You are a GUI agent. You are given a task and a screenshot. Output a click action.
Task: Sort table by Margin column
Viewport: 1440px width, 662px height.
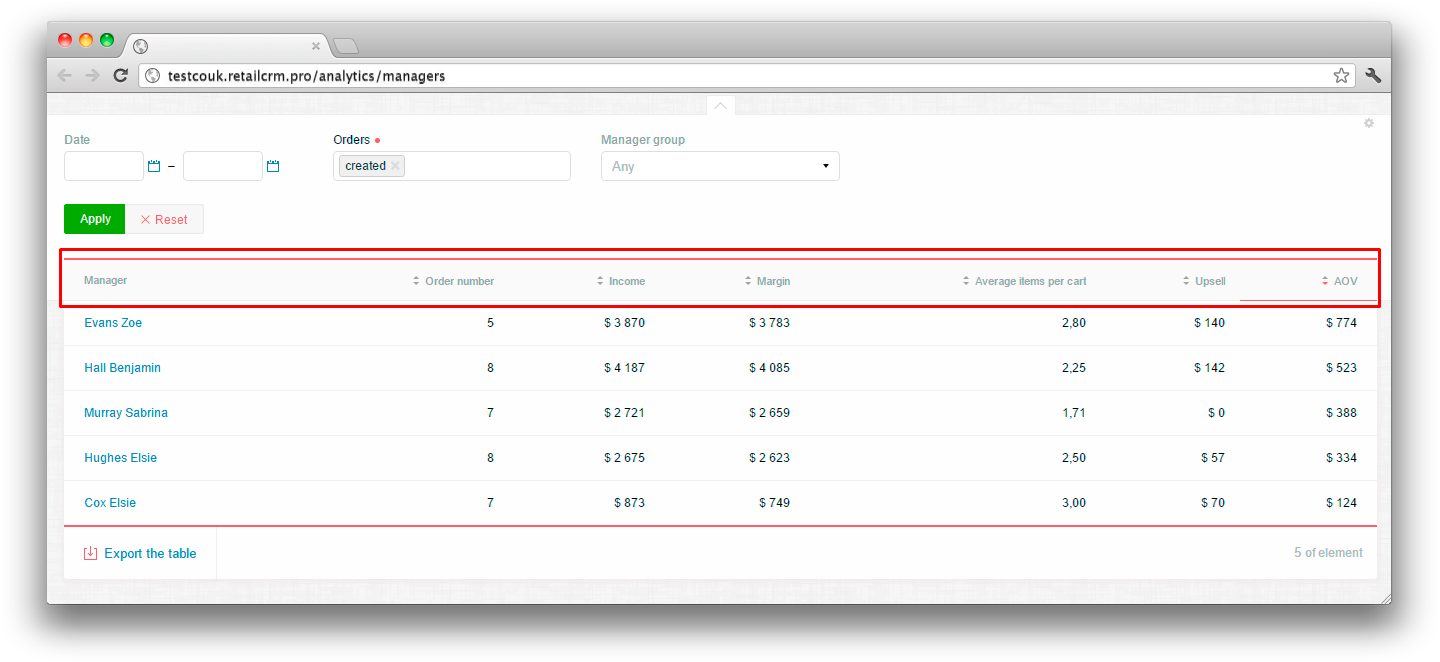coord(767,281)
